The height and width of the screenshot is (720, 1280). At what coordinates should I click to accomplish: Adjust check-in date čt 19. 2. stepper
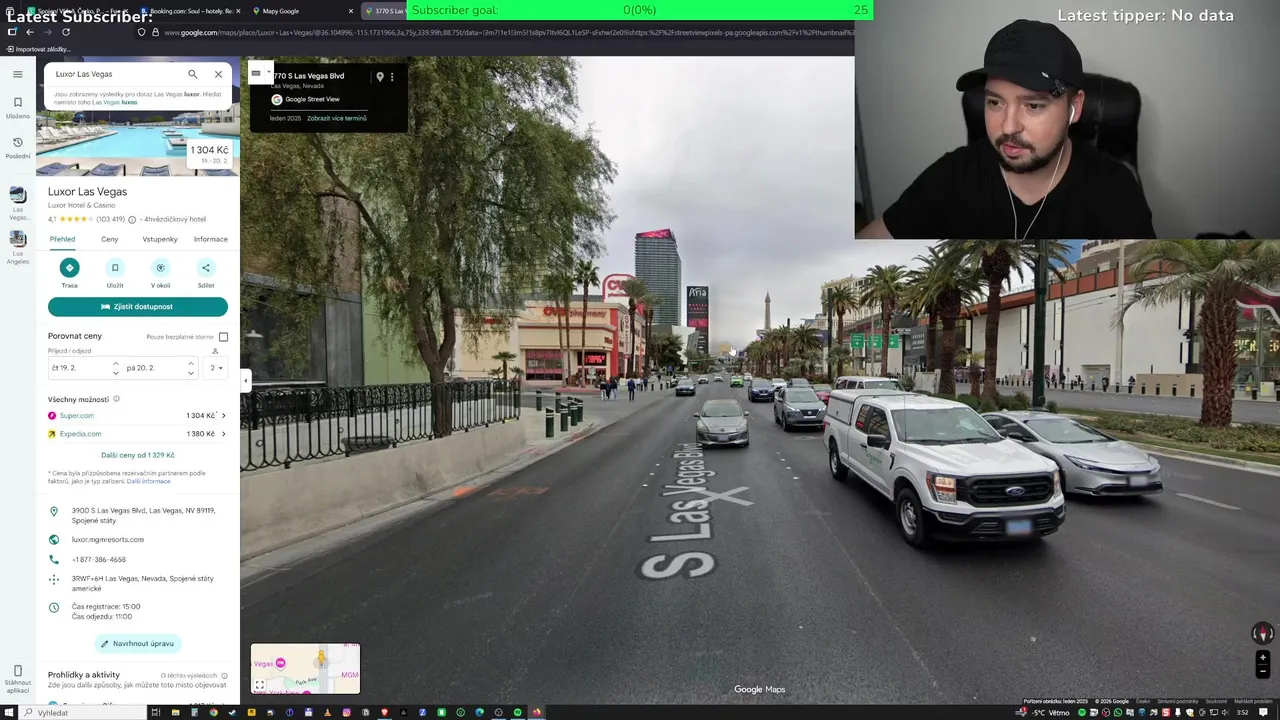coord(116,368)
